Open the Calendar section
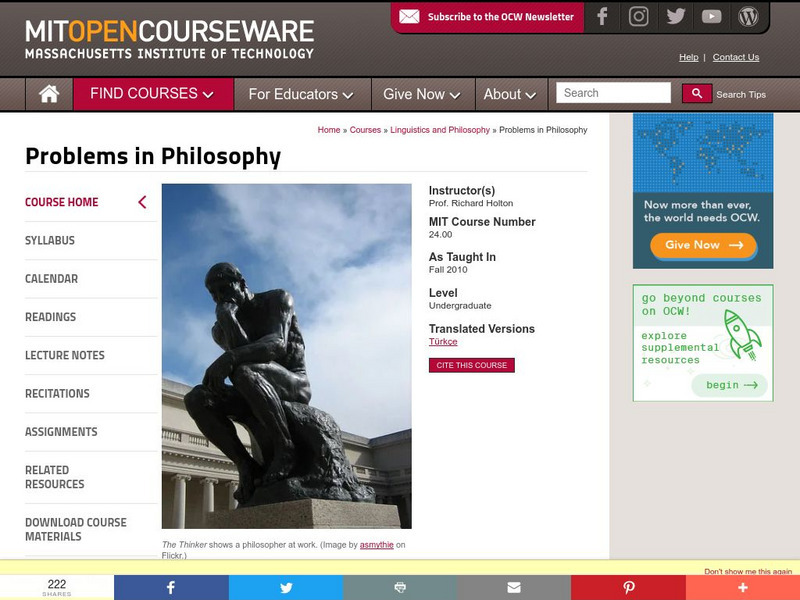The width and height of the screenshot is (800, 600). [52, 279]
